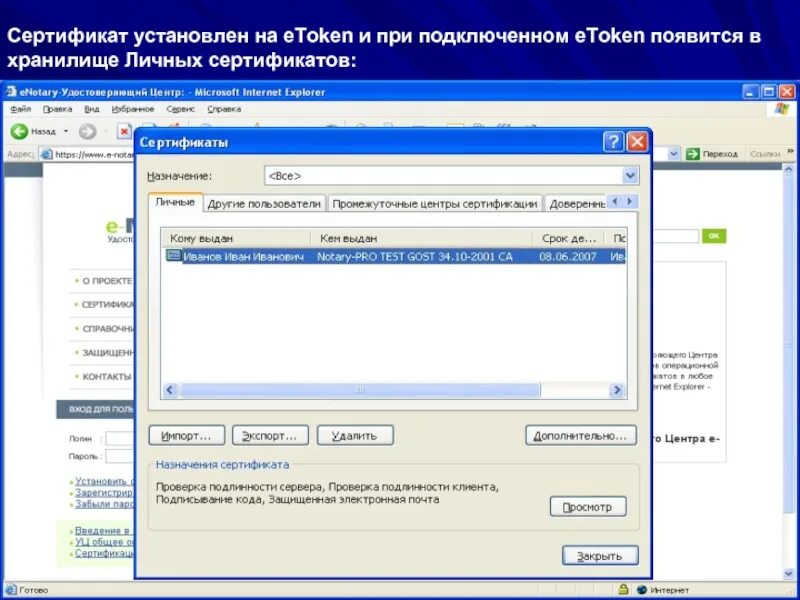The image size is (800, 600).
Task: Switch to the Другие пользователи tab
Action: click(264, 204)
